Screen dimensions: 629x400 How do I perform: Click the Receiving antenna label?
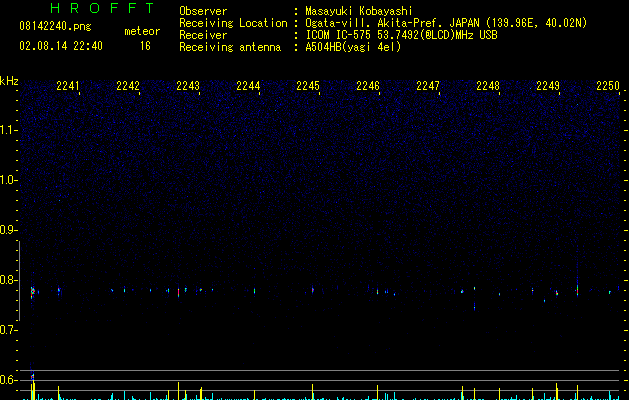230,47
